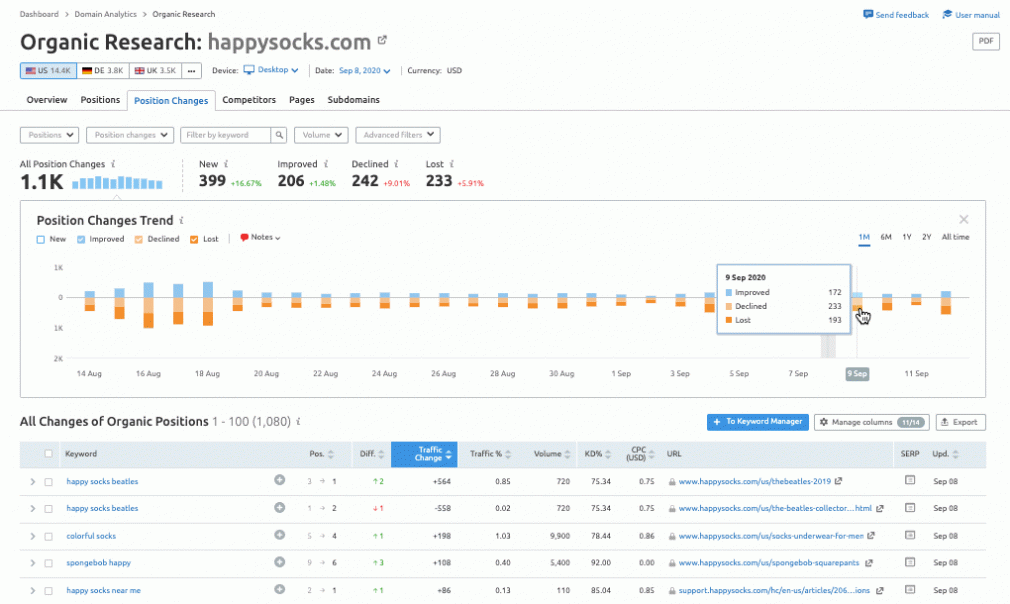Click the 16 Aug stacked bar in chart

[148, 305]
